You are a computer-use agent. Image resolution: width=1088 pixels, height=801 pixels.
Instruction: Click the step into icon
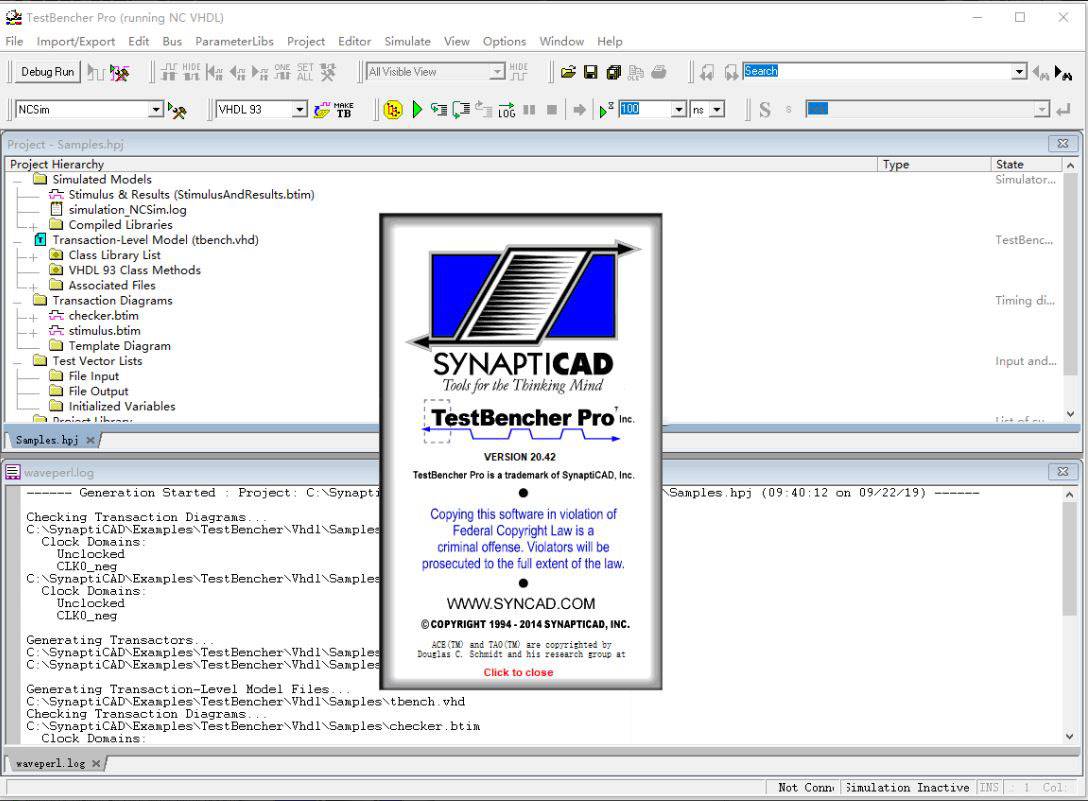click(x=439, y=110)
